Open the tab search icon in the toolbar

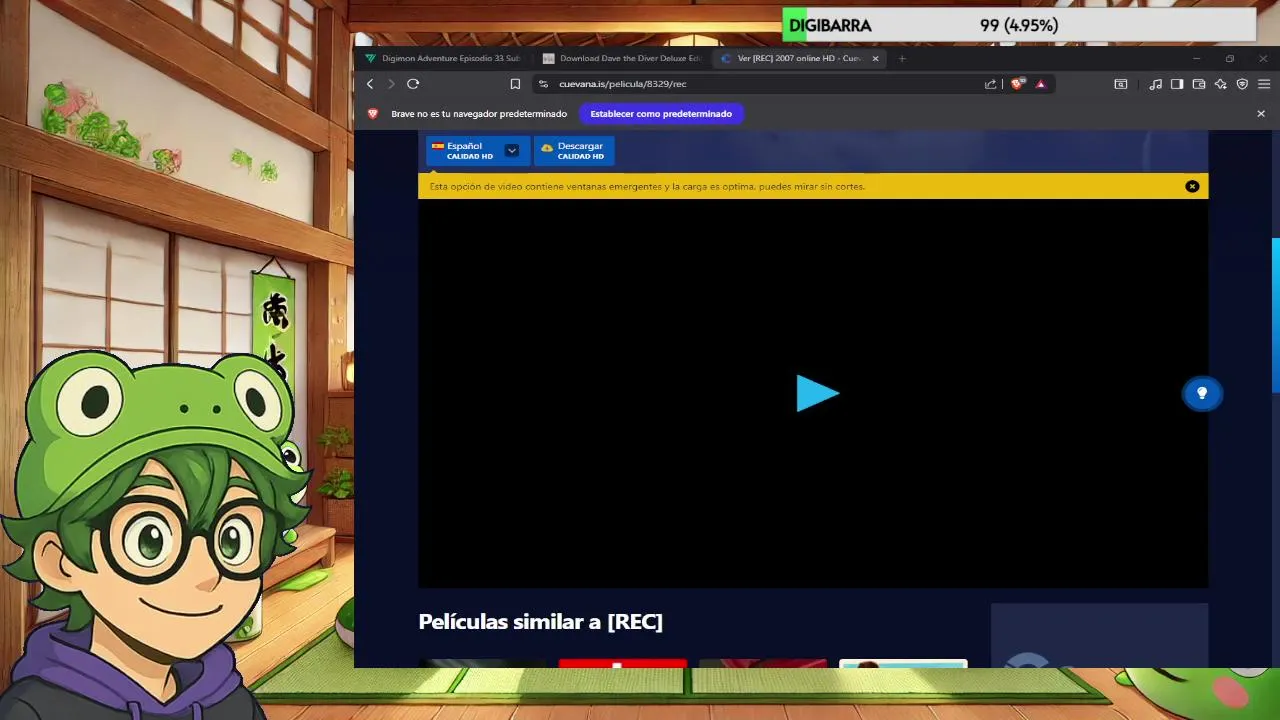pyautogui.click(x=1121, y=84)
